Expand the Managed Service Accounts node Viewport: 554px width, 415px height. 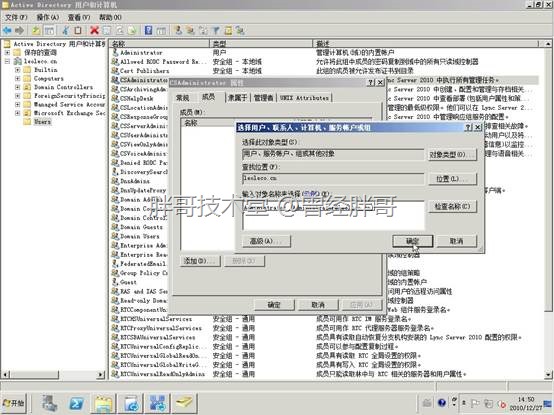(x=17, y=105)
